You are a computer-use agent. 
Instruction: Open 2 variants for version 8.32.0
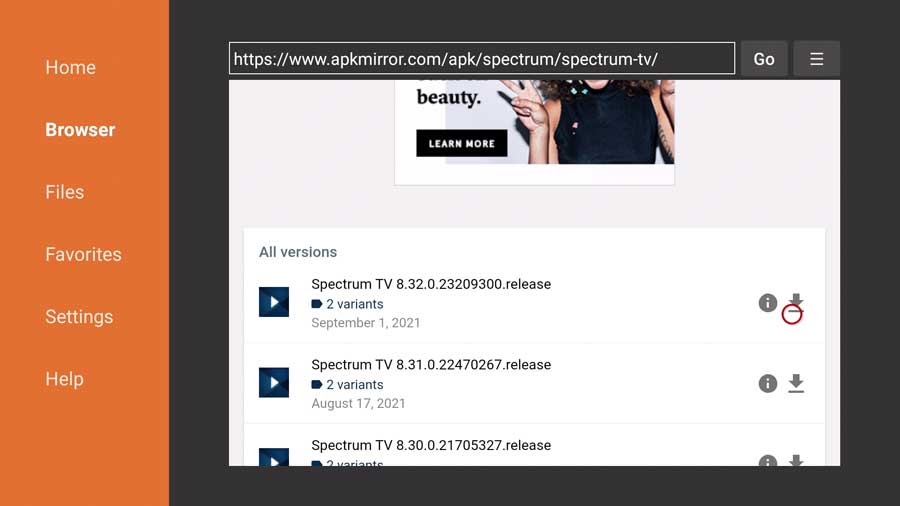pyautogui.click(x=347, y=304)
